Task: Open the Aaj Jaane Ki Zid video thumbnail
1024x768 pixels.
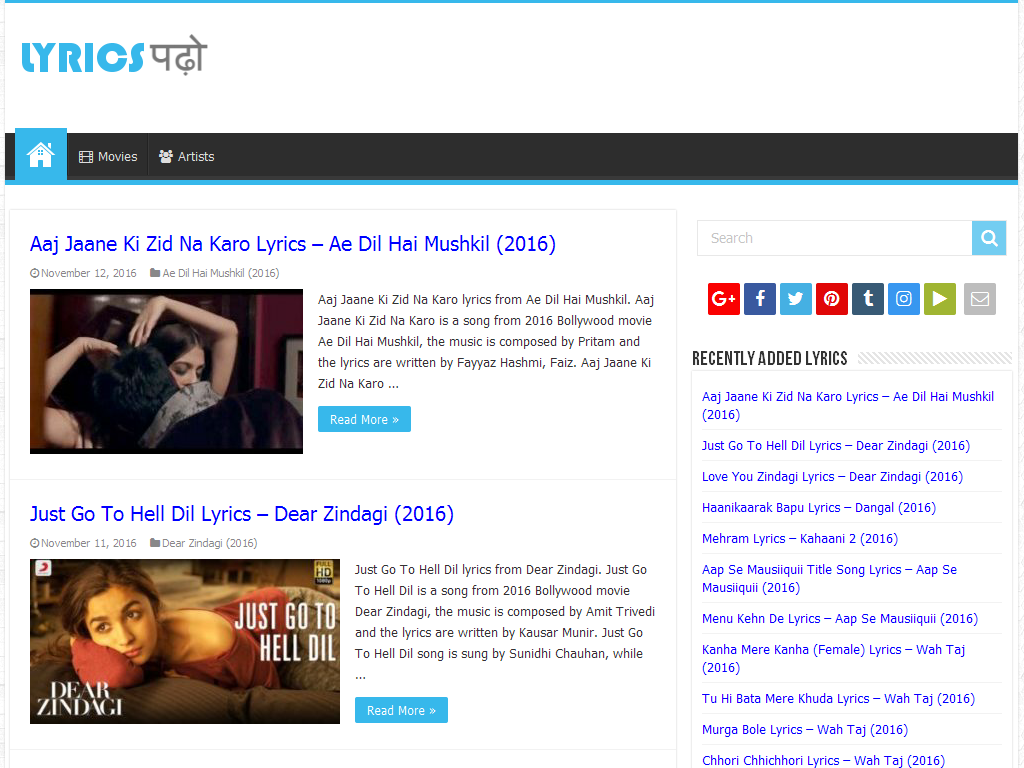Action: click(166, 371)
